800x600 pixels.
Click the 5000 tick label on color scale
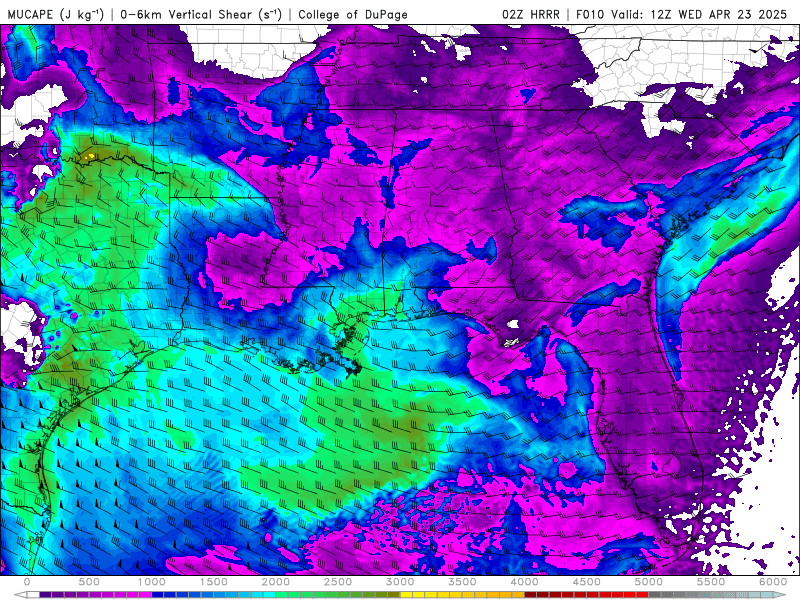(x=649, y=582)
